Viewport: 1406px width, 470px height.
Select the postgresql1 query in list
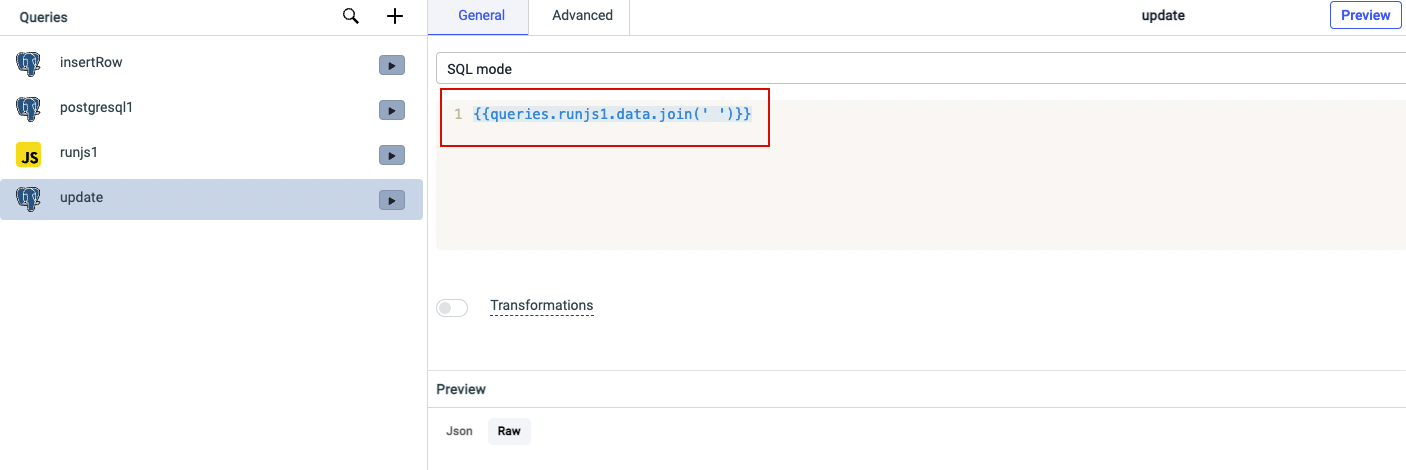point(96,108)
